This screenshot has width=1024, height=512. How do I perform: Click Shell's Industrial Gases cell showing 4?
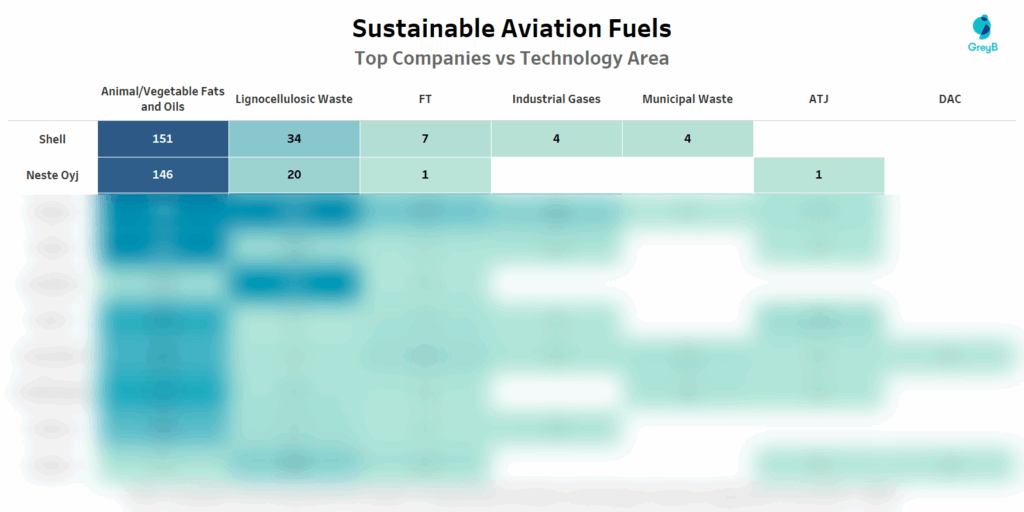pos(556,139)
